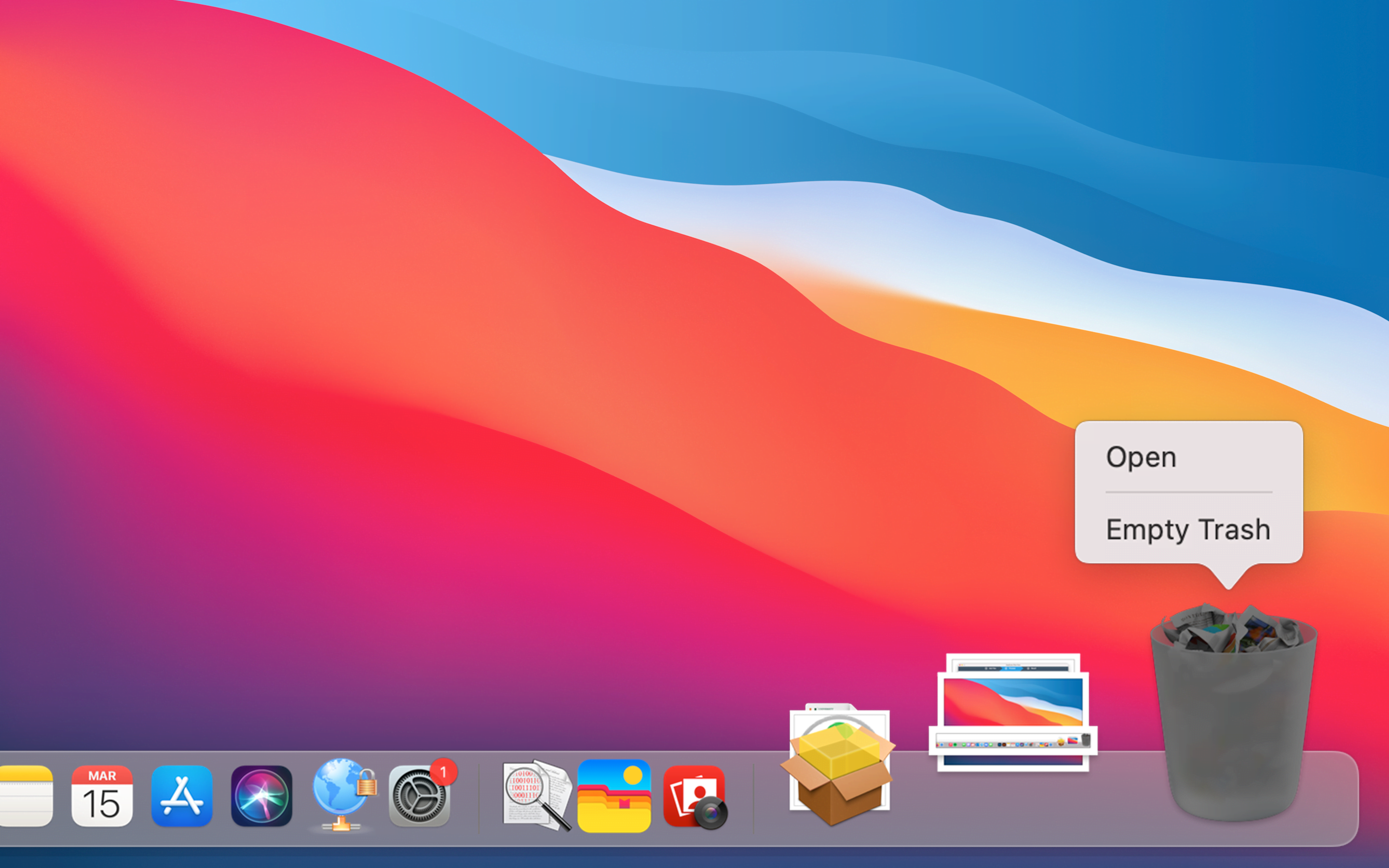Open the macOS Big Sur desktop wallpaper area
Screen dimensions: 1389x868
tap(400, 300)
